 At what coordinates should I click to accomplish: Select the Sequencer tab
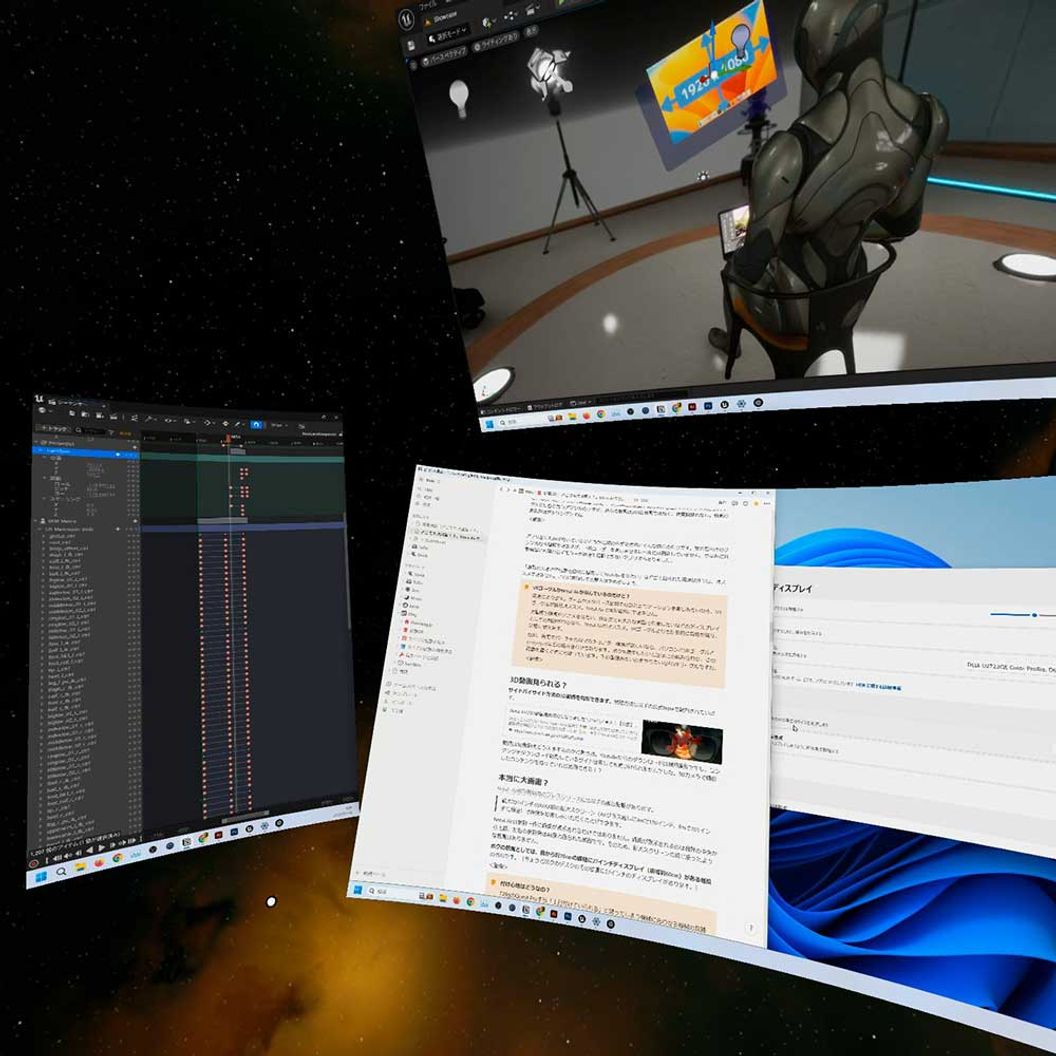[69, 403]
